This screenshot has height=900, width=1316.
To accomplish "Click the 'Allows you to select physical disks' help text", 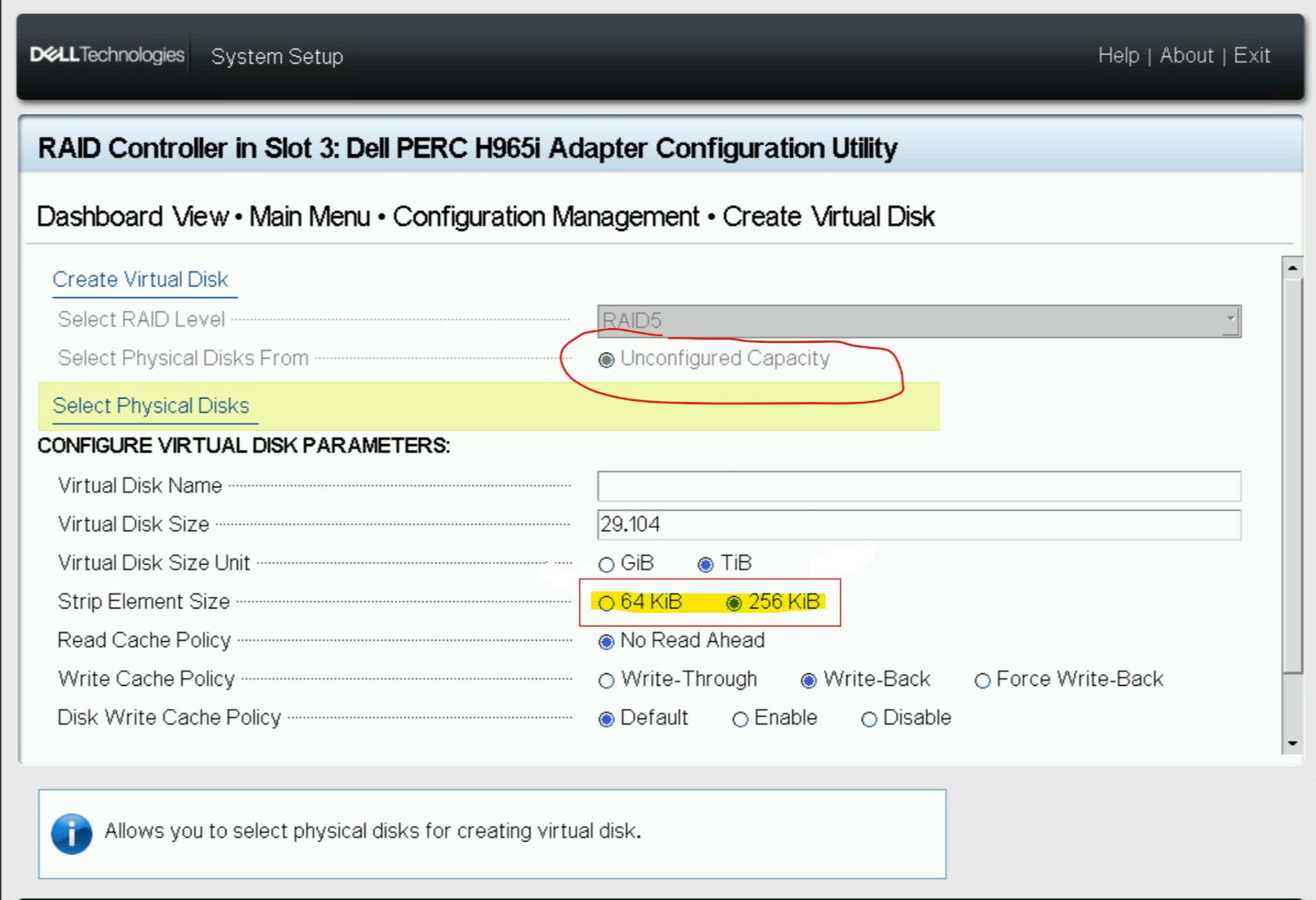I will pyautogui.click(x=373, y=831).
